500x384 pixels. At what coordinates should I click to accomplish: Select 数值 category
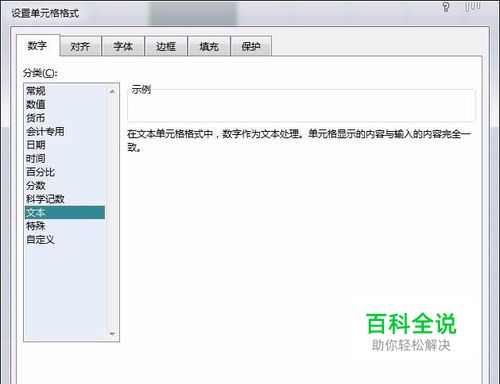click(x=65, y=104)
